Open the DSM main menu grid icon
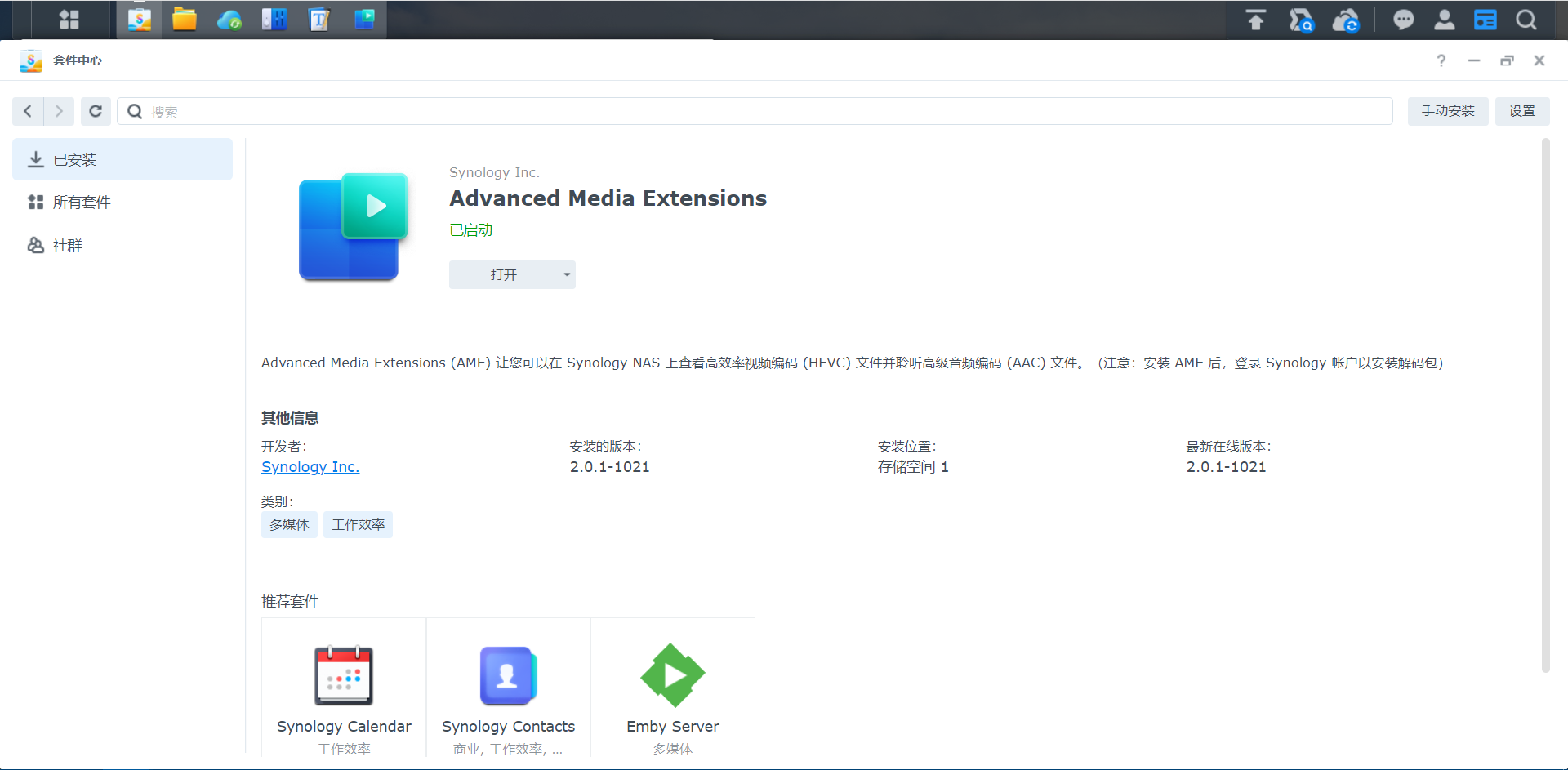1568x770 pixels. click(x=69, y=20)
